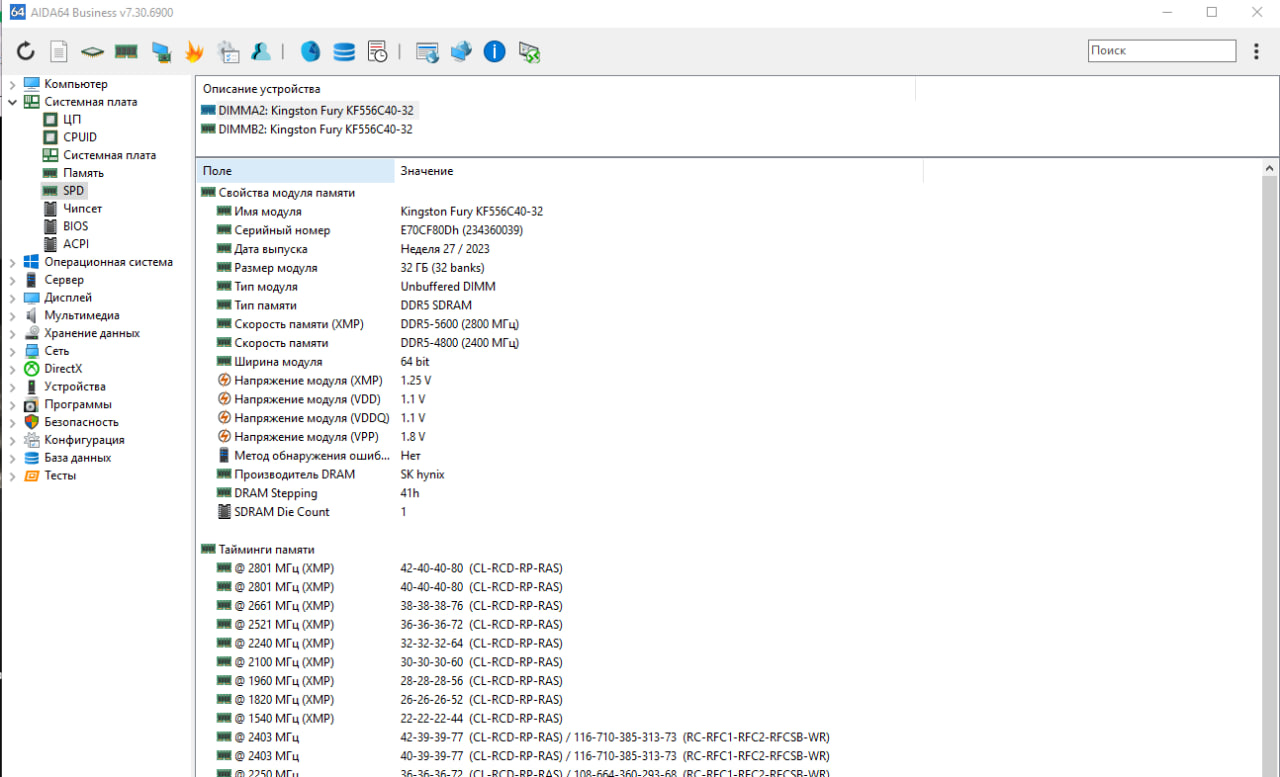1280x777 pixels.
Task: Expand the Операционная система branch
Action: click(x=12, y=262)
